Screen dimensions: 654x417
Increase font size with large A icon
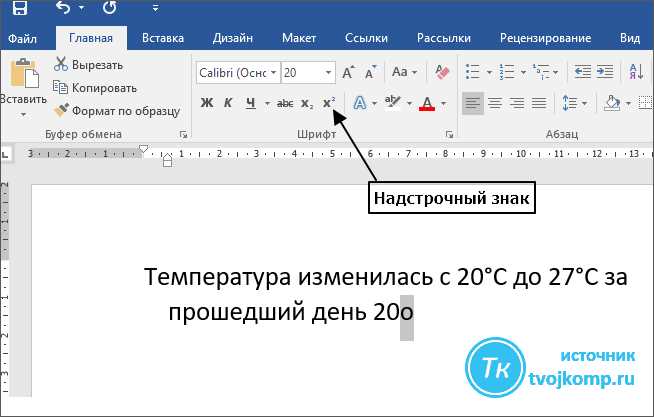[x=348, y=73]
